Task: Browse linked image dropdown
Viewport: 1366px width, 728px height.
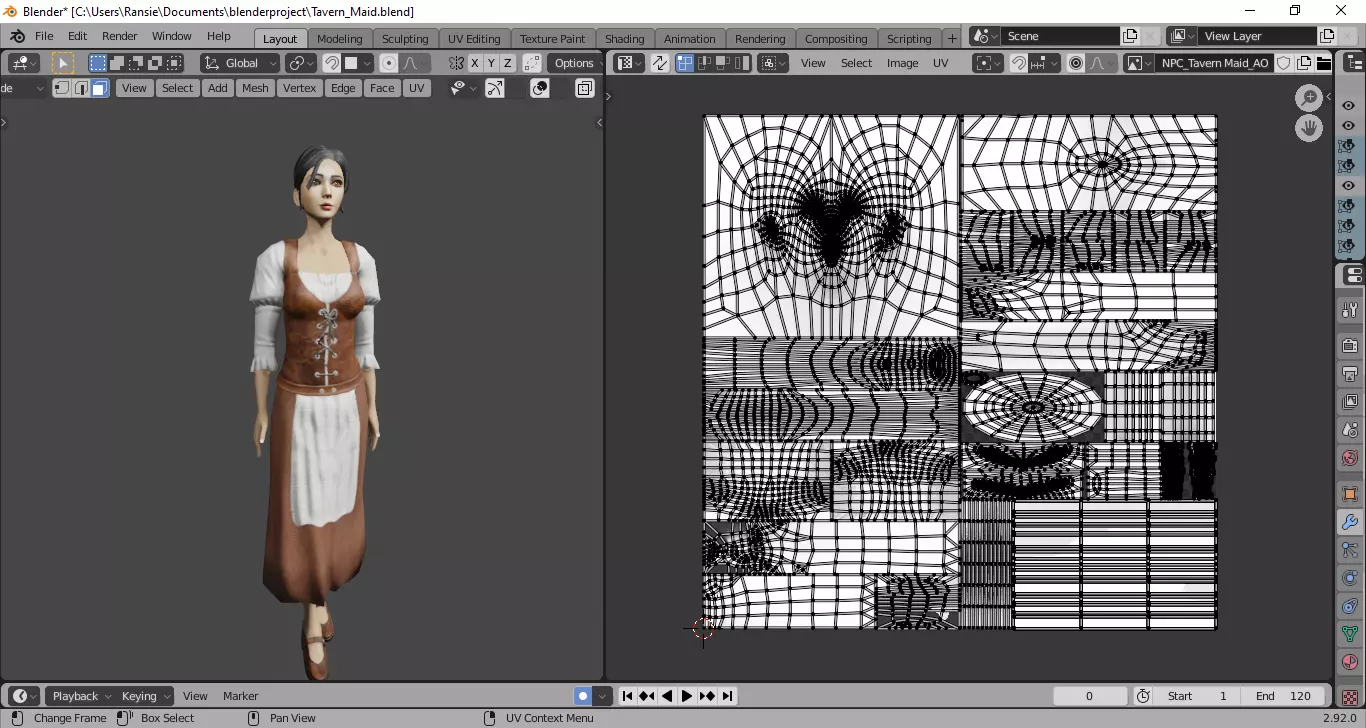Action: [1138, 63]
